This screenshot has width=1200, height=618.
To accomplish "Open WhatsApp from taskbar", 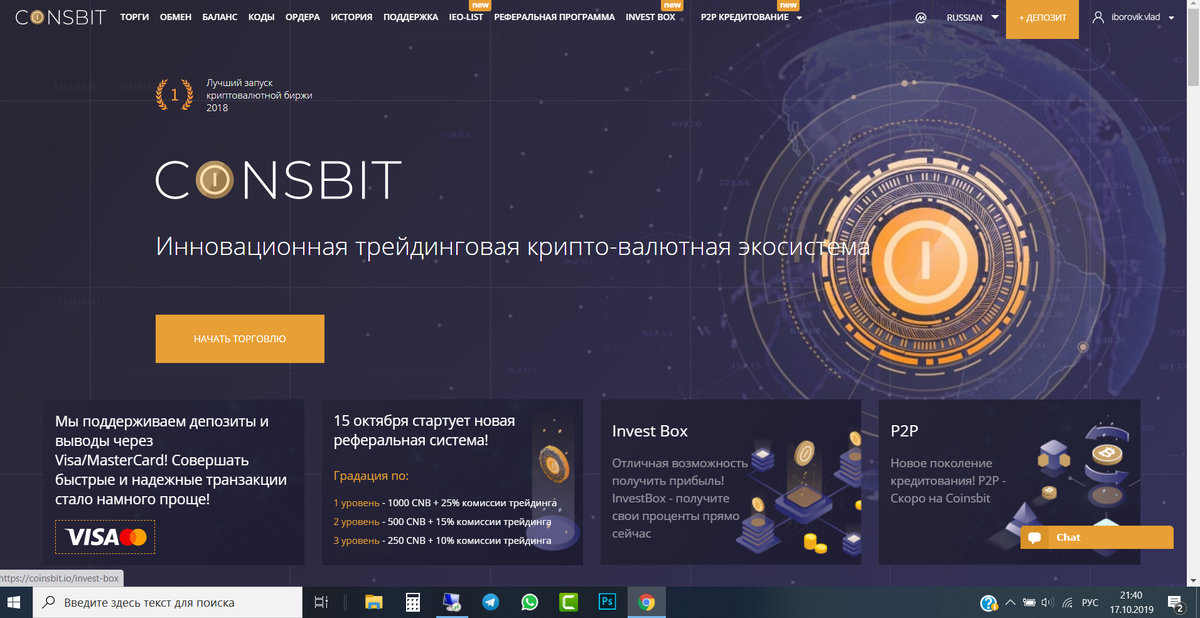I will [529, 602].
